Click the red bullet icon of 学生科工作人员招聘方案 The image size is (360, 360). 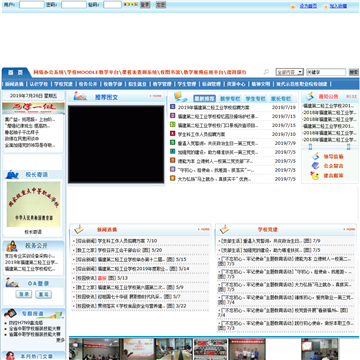172,134
